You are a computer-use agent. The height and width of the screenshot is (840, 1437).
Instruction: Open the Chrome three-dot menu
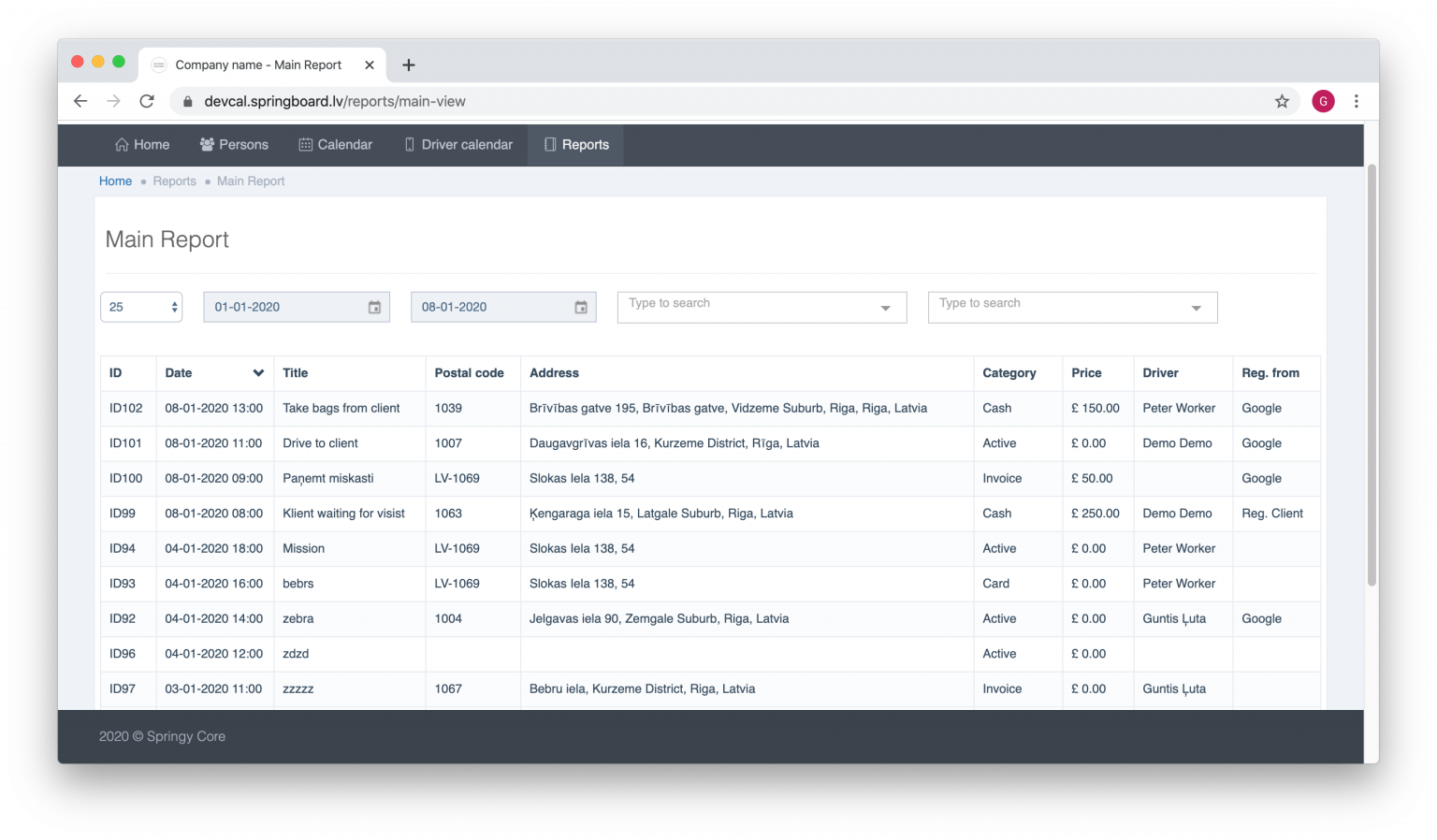[x=1356, y=101]
